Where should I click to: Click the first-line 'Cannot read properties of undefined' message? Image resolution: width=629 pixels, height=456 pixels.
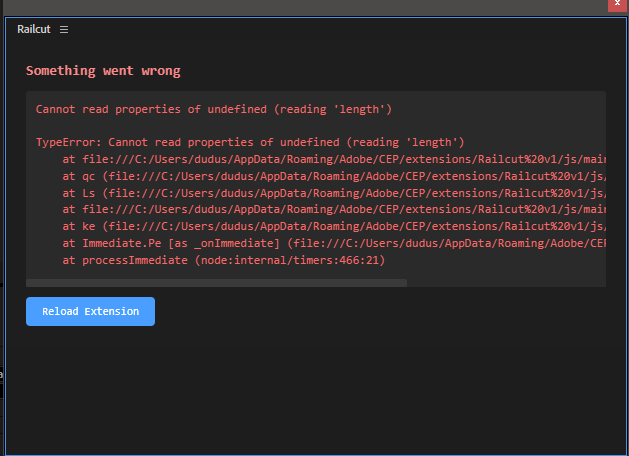(213, 109)
